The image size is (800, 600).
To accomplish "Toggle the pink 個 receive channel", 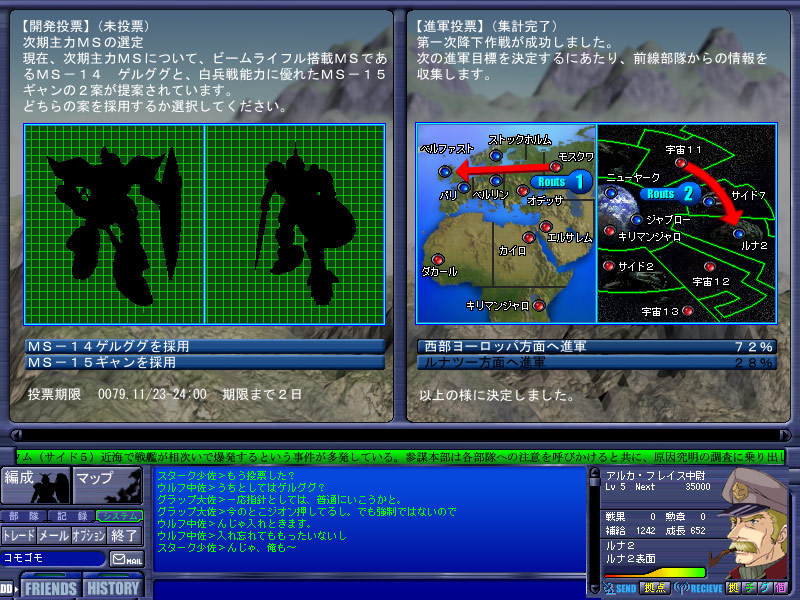I will (x=781, y=588).
